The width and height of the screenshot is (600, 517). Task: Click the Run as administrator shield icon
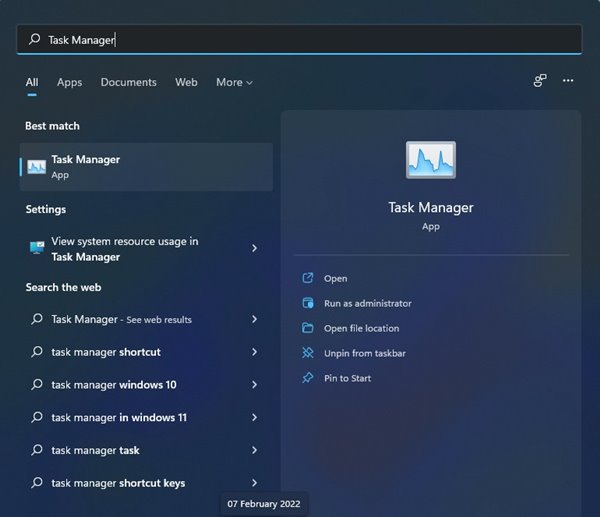coord(308,303)
